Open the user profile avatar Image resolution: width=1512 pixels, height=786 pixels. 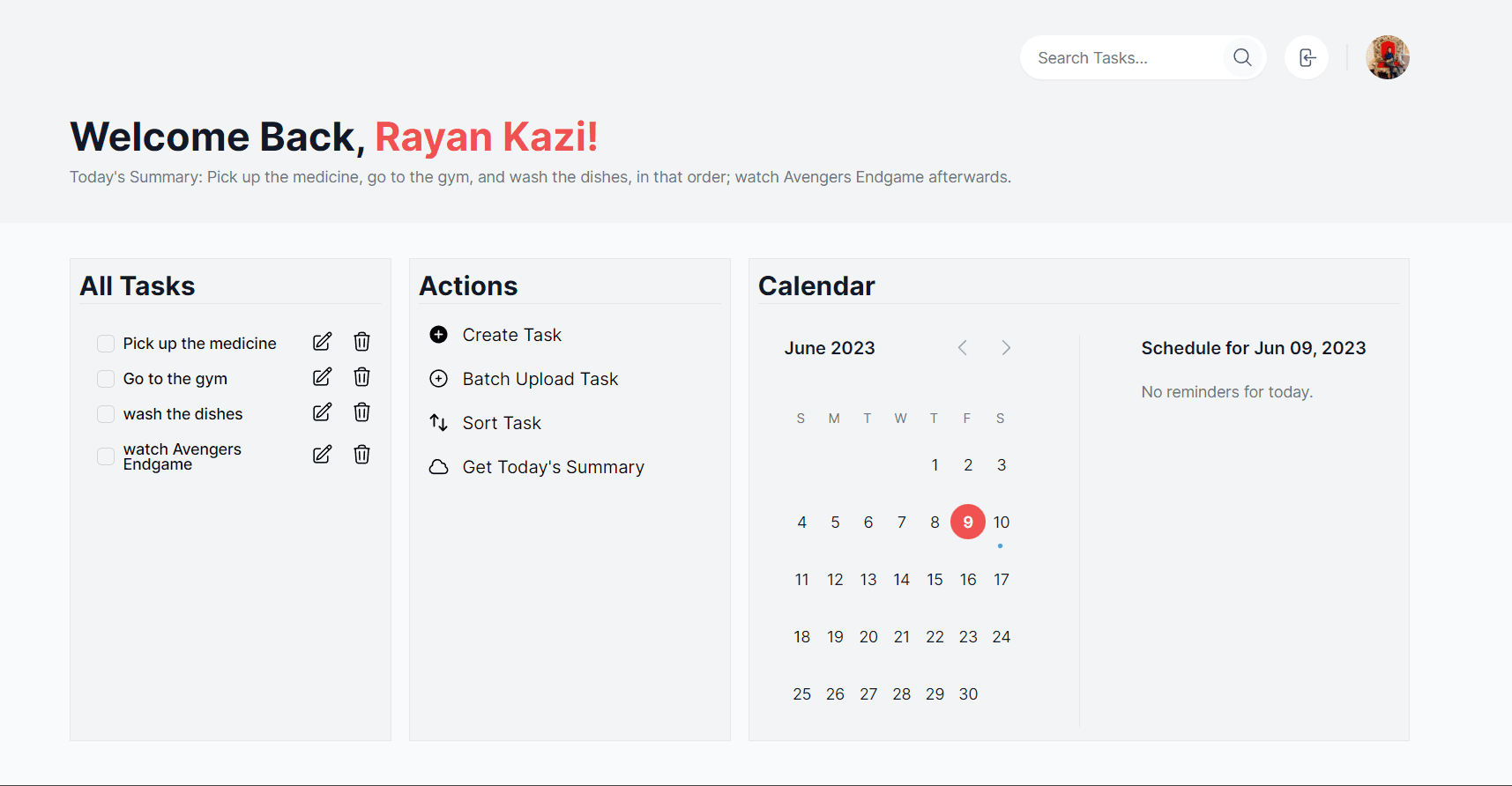tap(1387, 57)
